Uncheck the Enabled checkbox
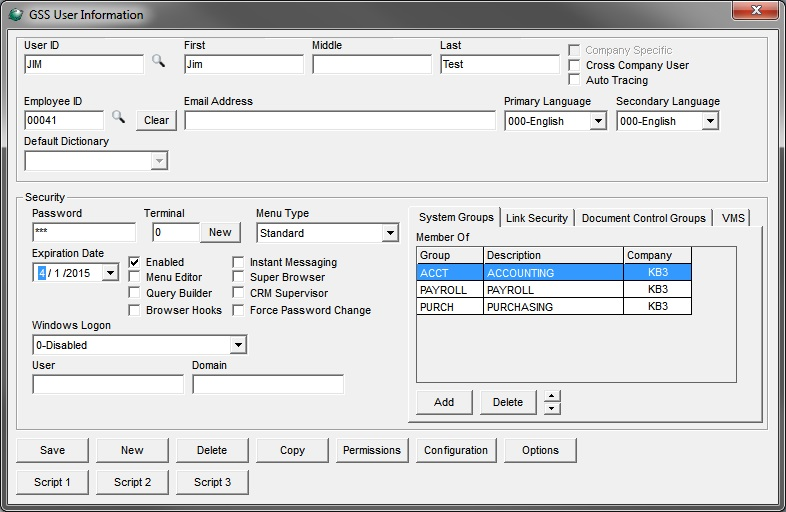The height and width of the screenshot is (512, 786). 134,262
